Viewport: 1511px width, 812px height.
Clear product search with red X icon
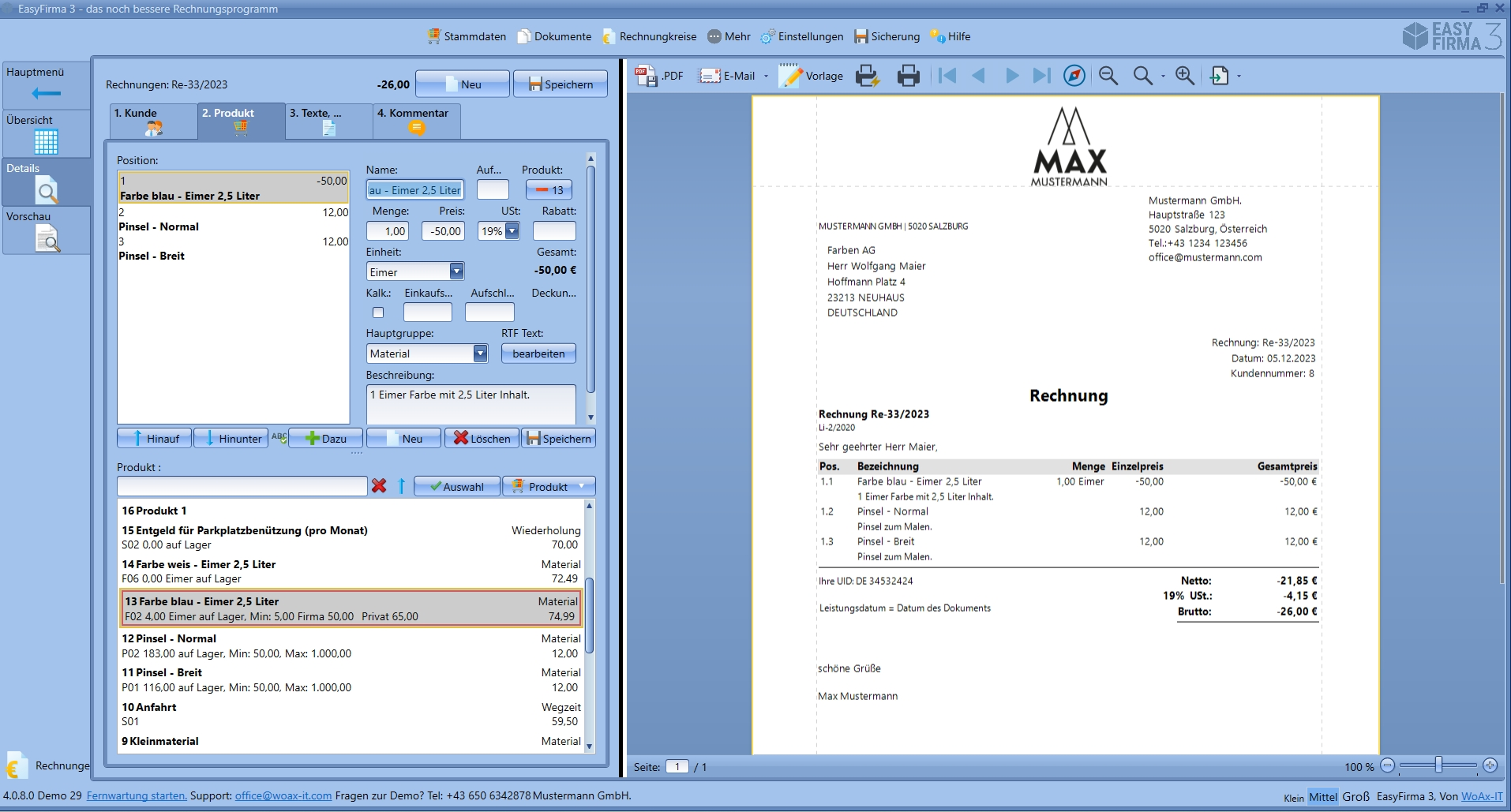pos(379,486)
